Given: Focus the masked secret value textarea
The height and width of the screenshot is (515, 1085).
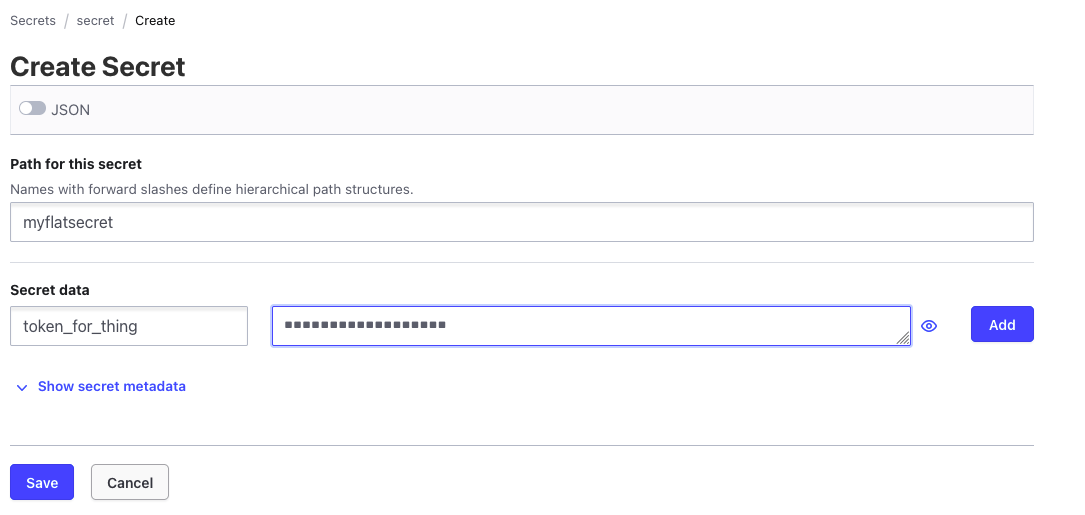Looking at the screenshot, I should pyautogui.click(x=590, y=326).
